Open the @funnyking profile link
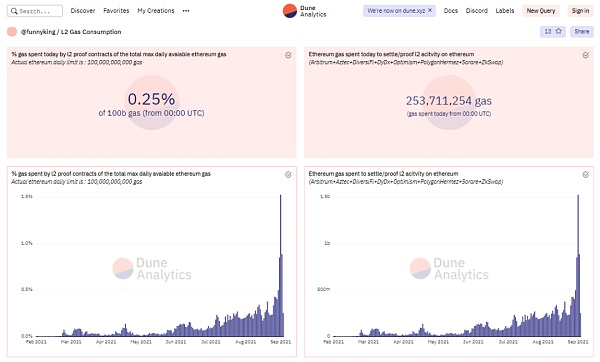Image resolution: width=600 pixels, height=362 pixels. coord(38,32)
